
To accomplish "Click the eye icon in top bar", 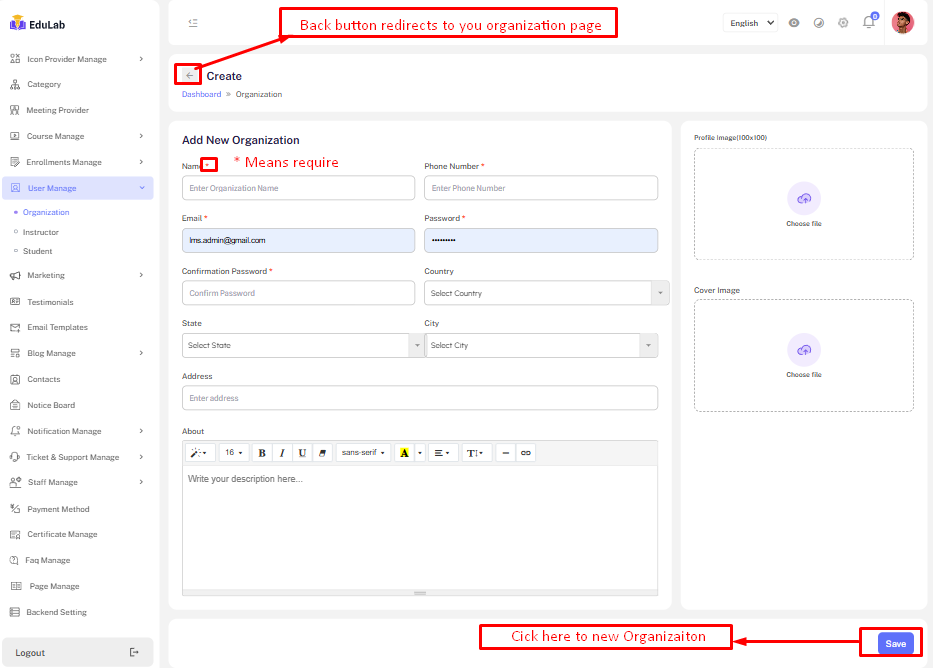I will click(794, 23).
